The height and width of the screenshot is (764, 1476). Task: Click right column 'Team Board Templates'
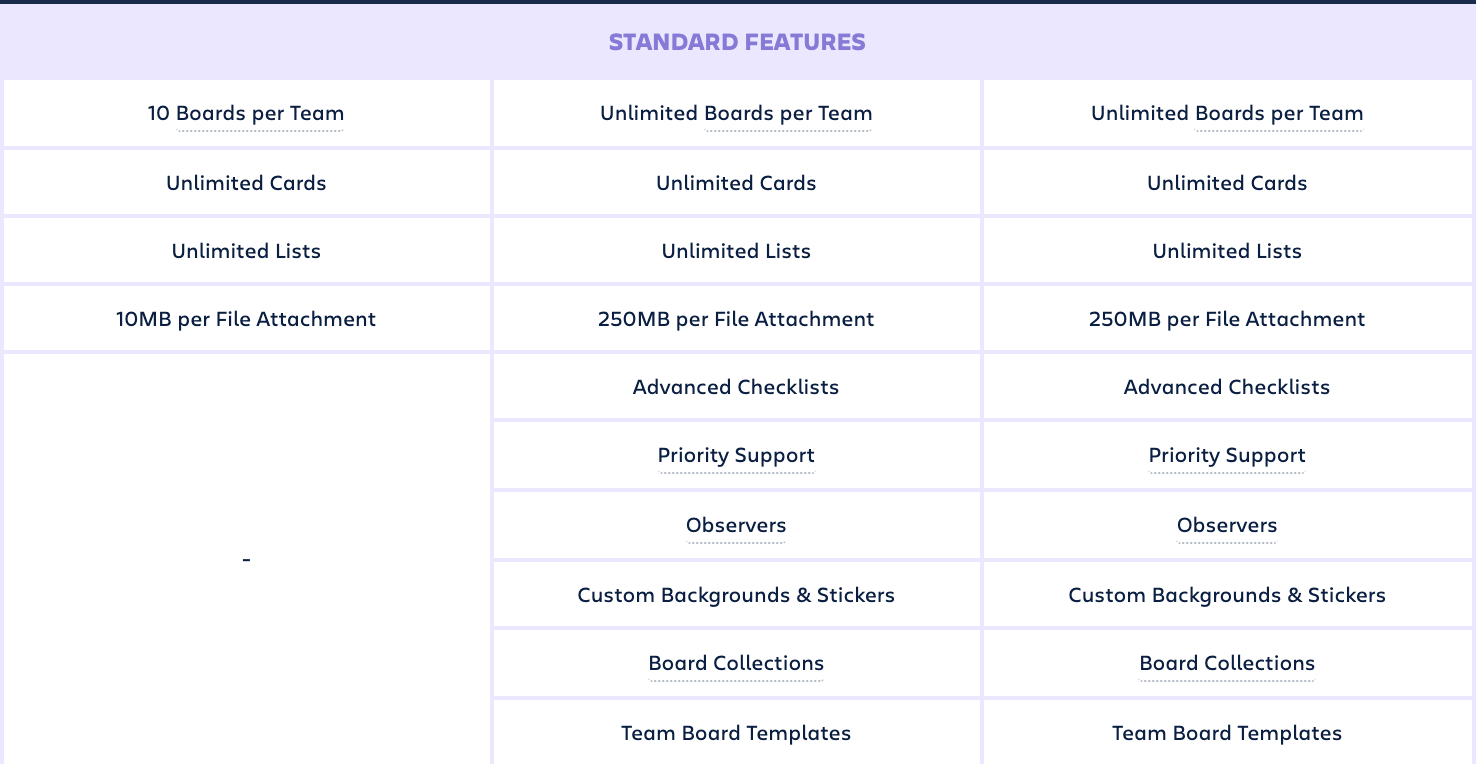(x=1227, y=733)
